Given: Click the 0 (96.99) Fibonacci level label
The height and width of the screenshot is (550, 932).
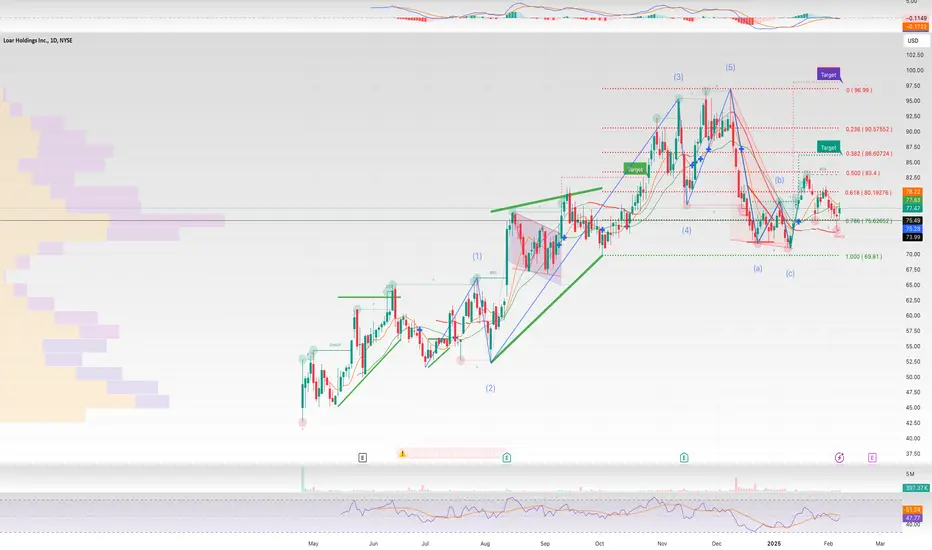Looking at the screenshot, I should (859, 90).
